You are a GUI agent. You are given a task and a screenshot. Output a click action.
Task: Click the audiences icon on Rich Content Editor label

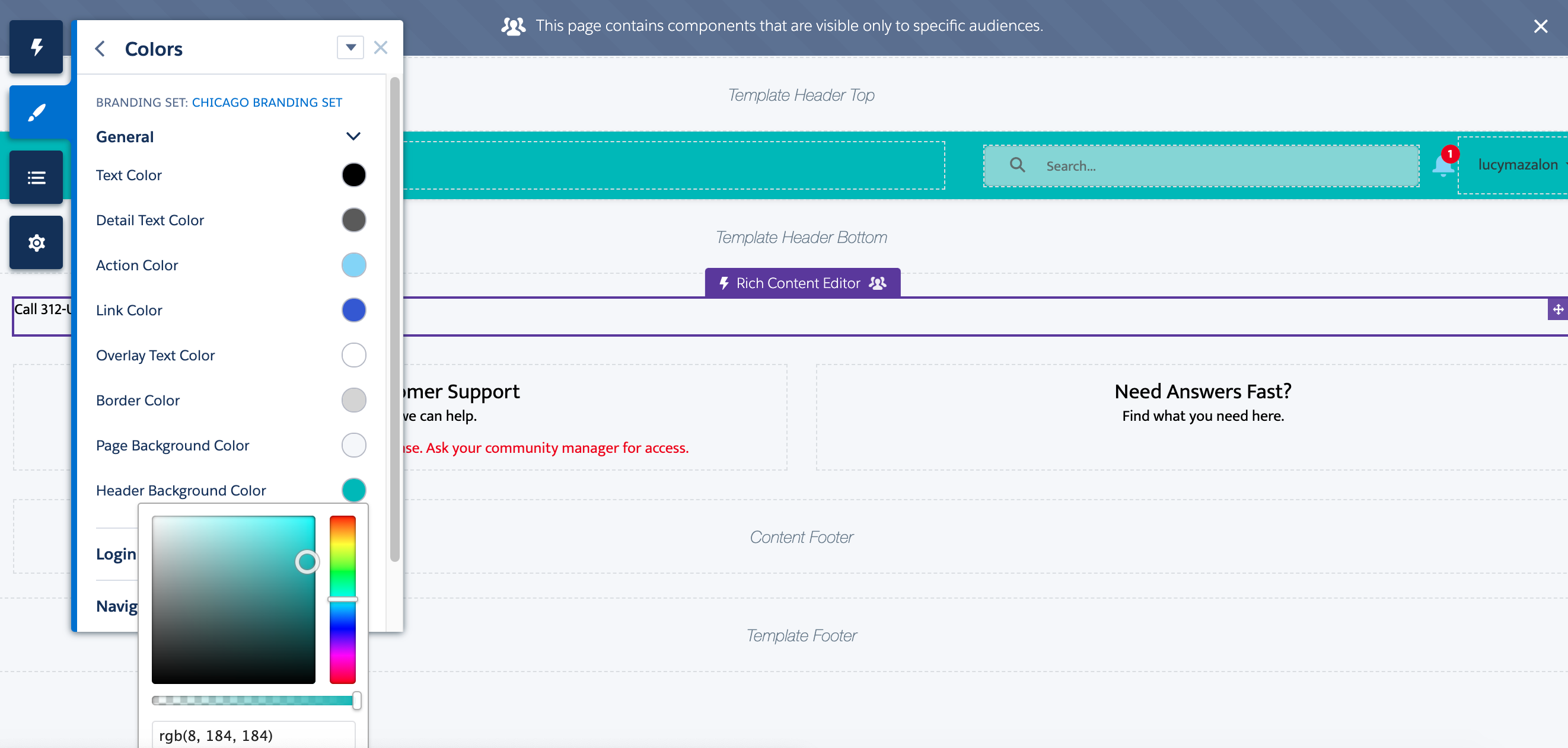point(878,283)
